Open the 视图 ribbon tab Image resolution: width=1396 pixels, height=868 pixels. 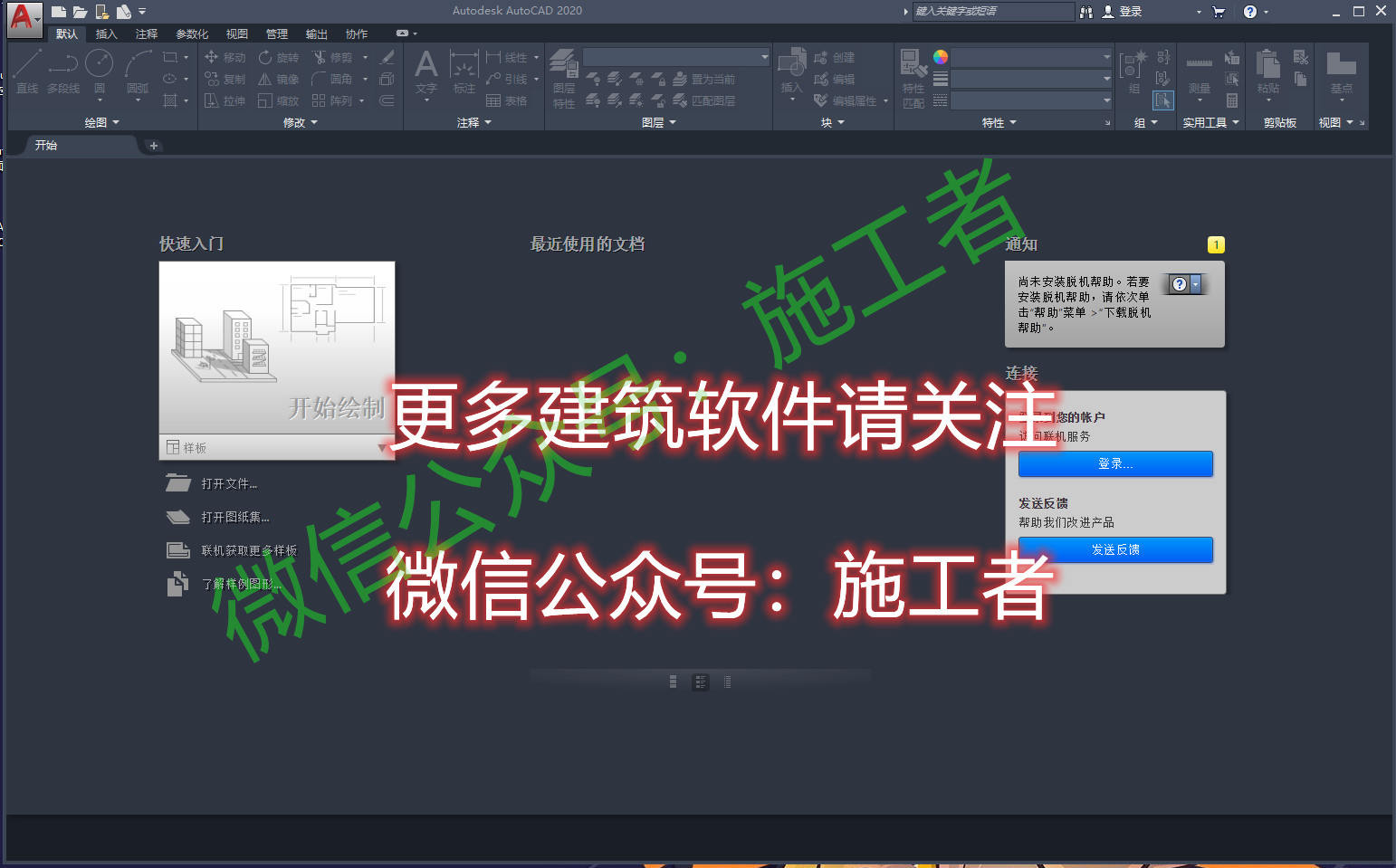[x=237, y=33]
